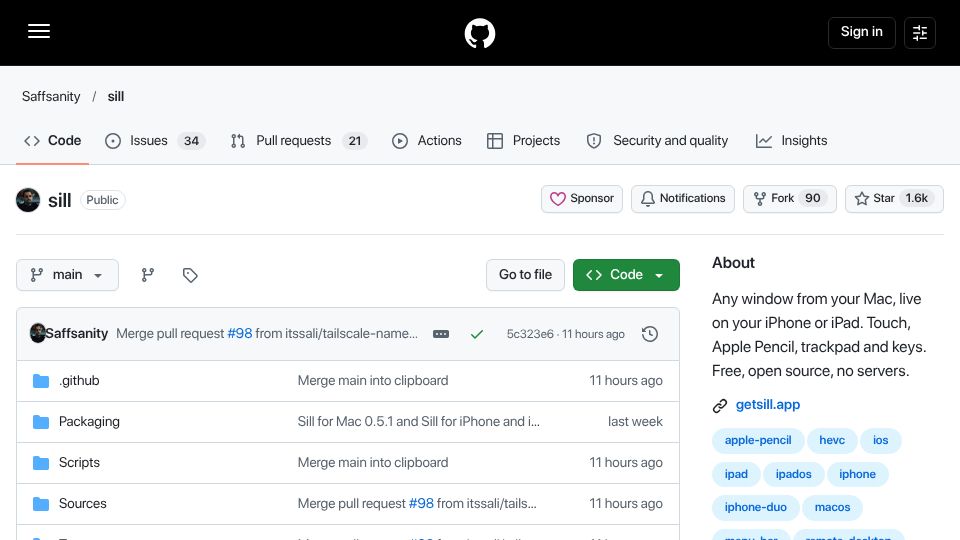Open the hamburger navigation menu
This screenshot has height=540, width=960.
point(39,32)
